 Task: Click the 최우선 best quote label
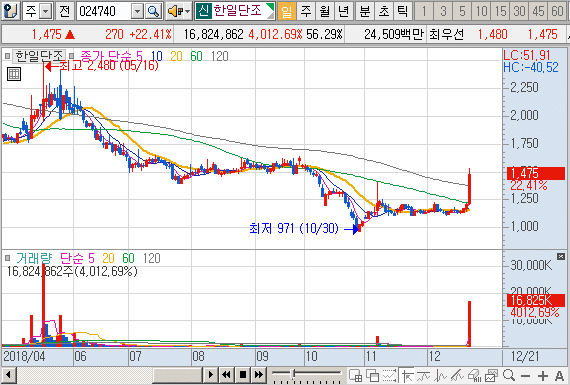click(x=446, y=35)
